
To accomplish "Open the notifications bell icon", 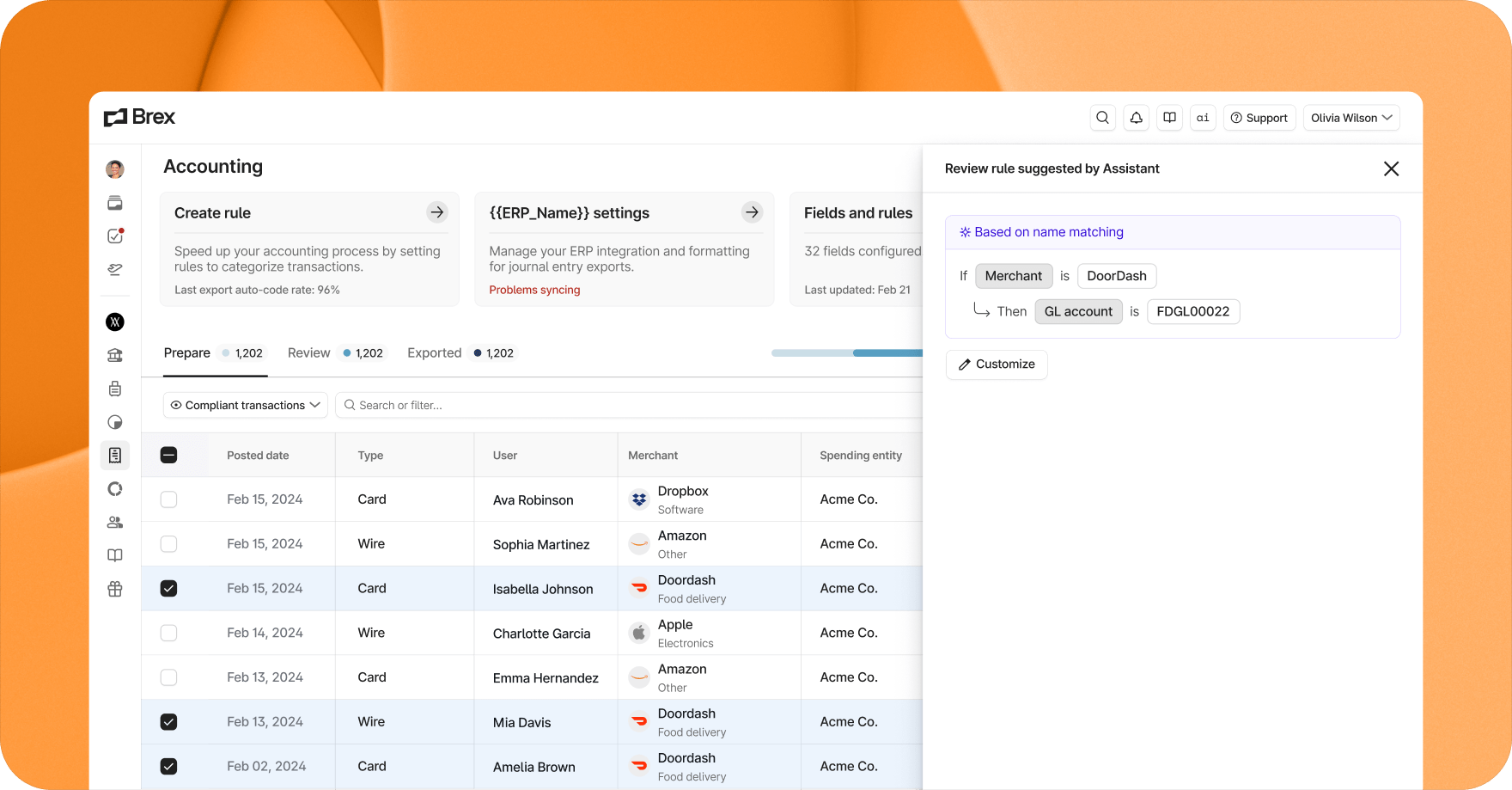I will tap(1136, 118).
